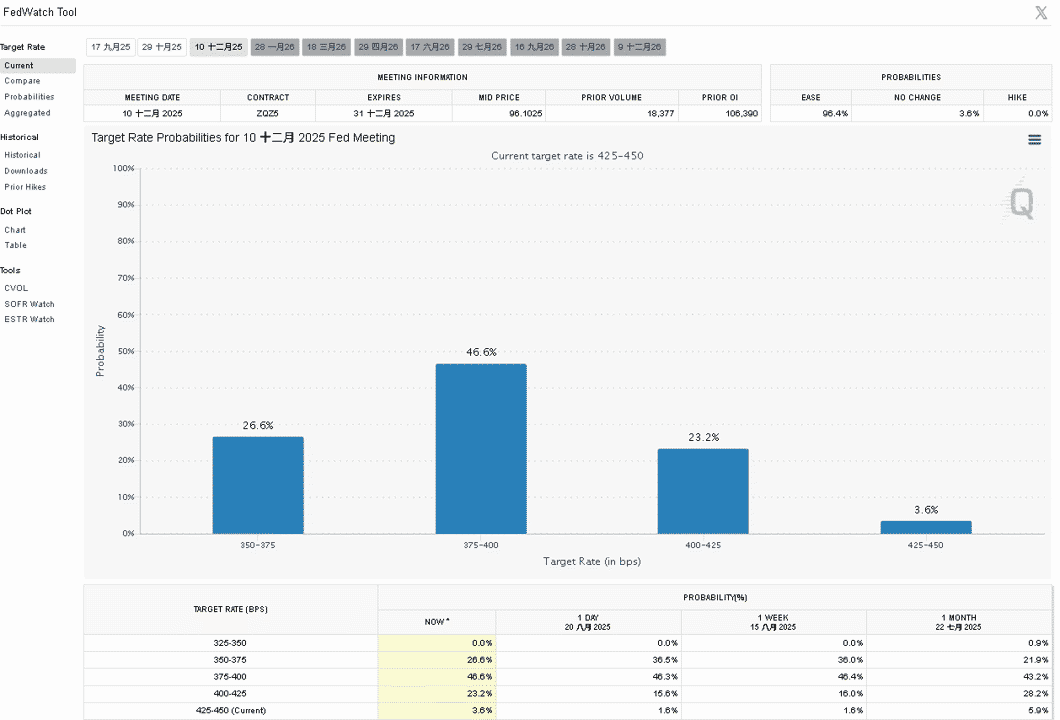Click the 375-400 probability bar
The width and height of the screenshot is (1060, 720).
481,449
